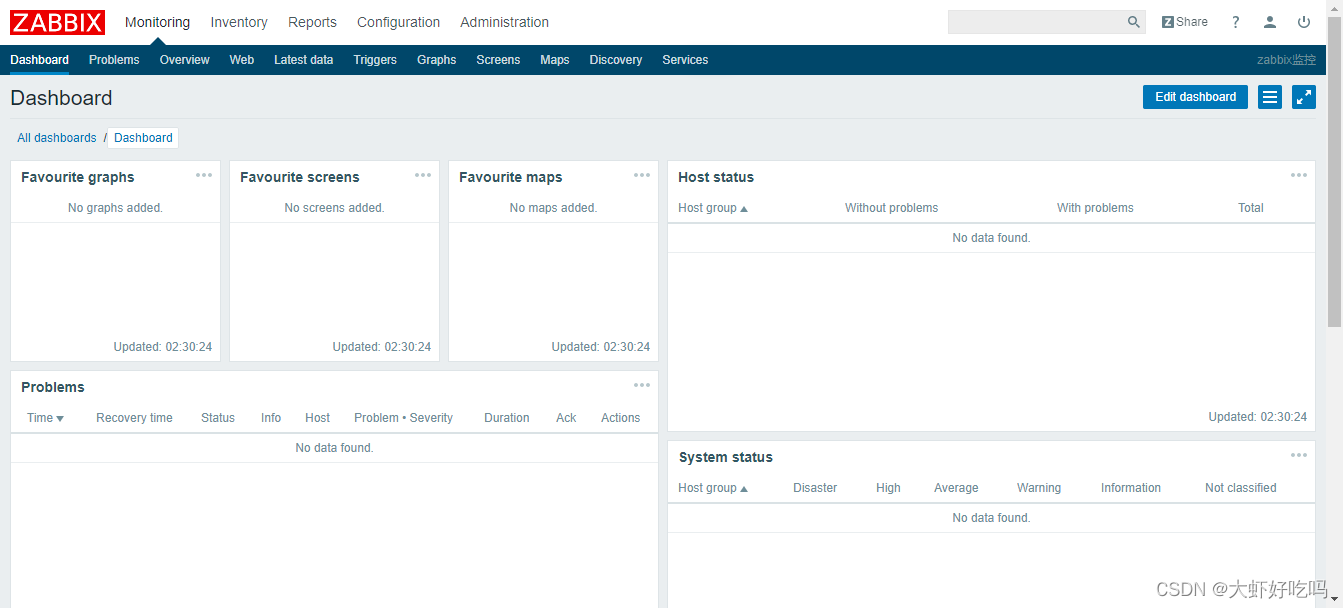Image resolution: width=1343 pixels, height=608 pixels.
Task: Click the 'No graphs added.' text
Action: (x=115, y=208)
